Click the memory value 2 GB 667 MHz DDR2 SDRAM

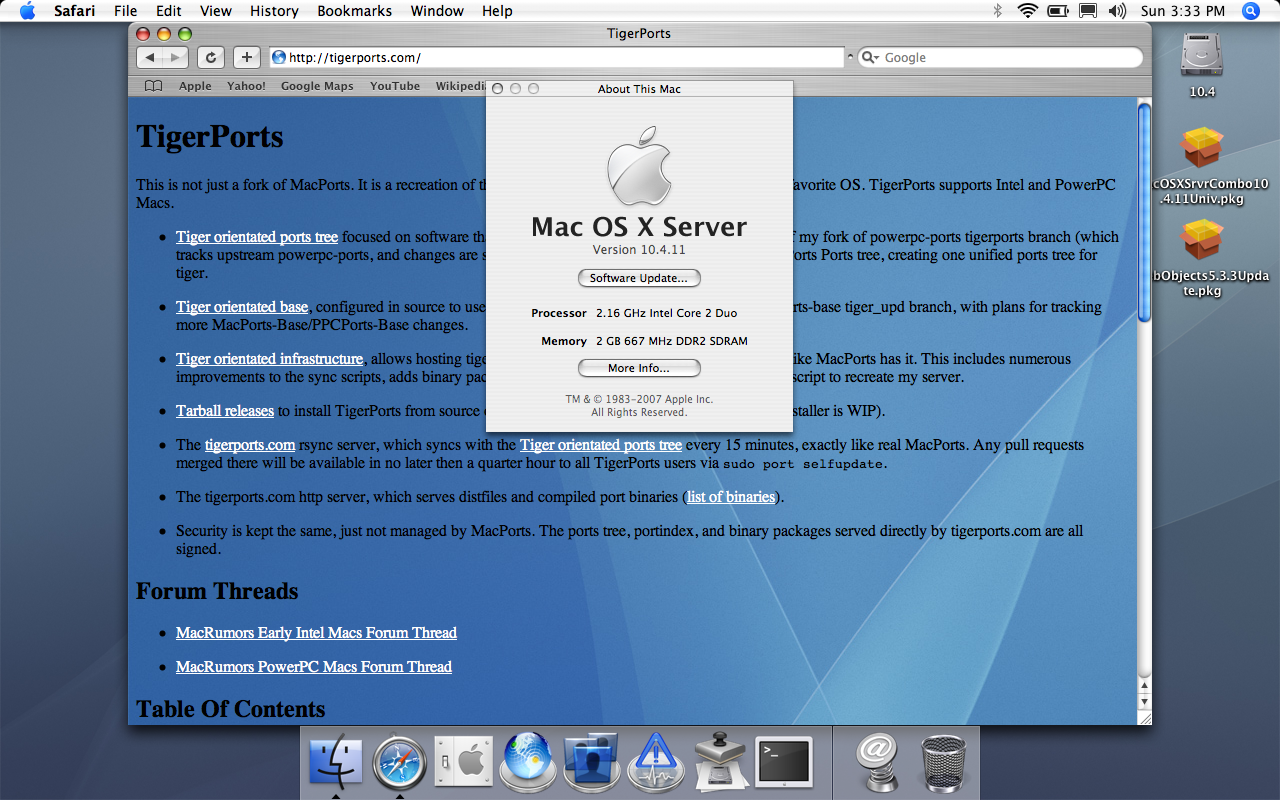click(x=672, y=341)
